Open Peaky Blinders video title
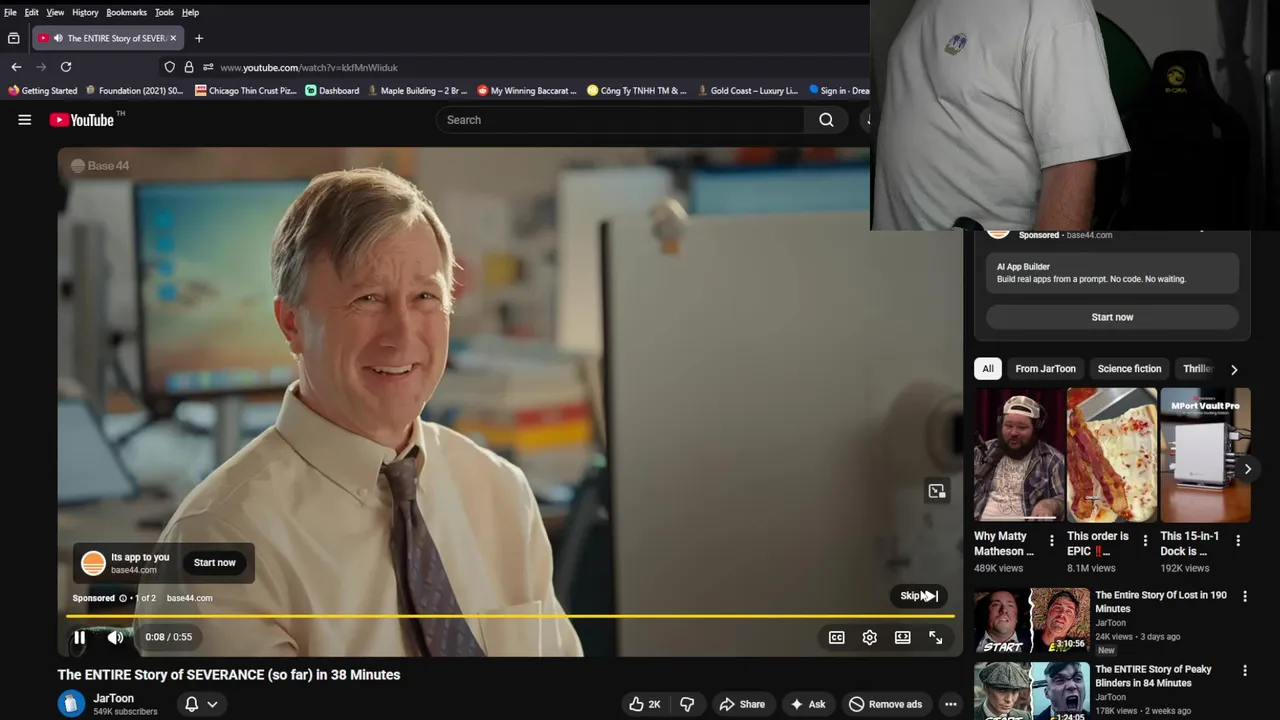This screenshot has height=720, width=1280. tap(1153, 676)
